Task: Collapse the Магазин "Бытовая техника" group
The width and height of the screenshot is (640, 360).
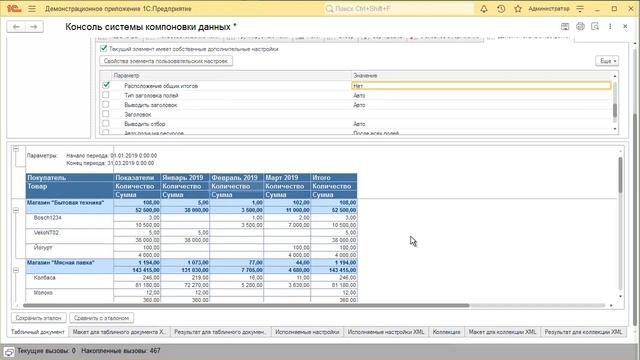Action: pyautogui.click(x=16, y=210)
